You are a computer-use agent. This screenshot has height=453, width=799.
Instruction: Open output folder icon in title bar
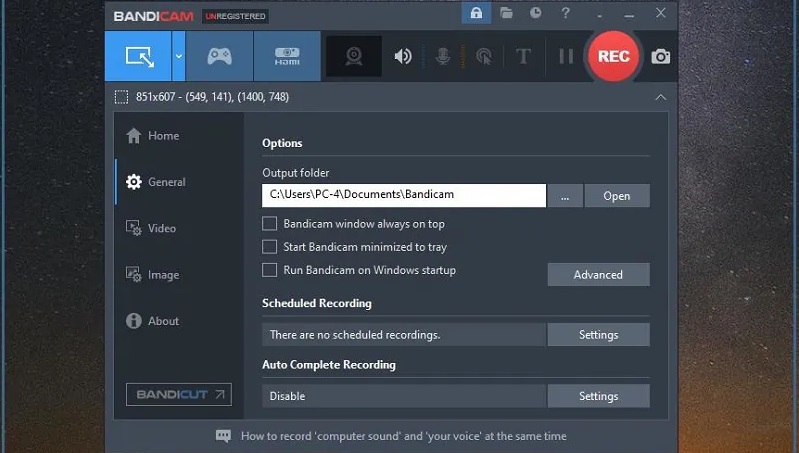click(506, 13)
